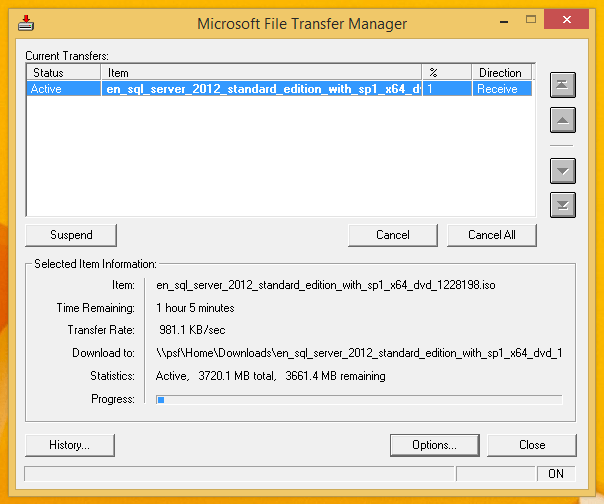
Task: Click the '1 hour 5 minutes' time remaining value
Action: pyautogui.click(x=195, y=308)
